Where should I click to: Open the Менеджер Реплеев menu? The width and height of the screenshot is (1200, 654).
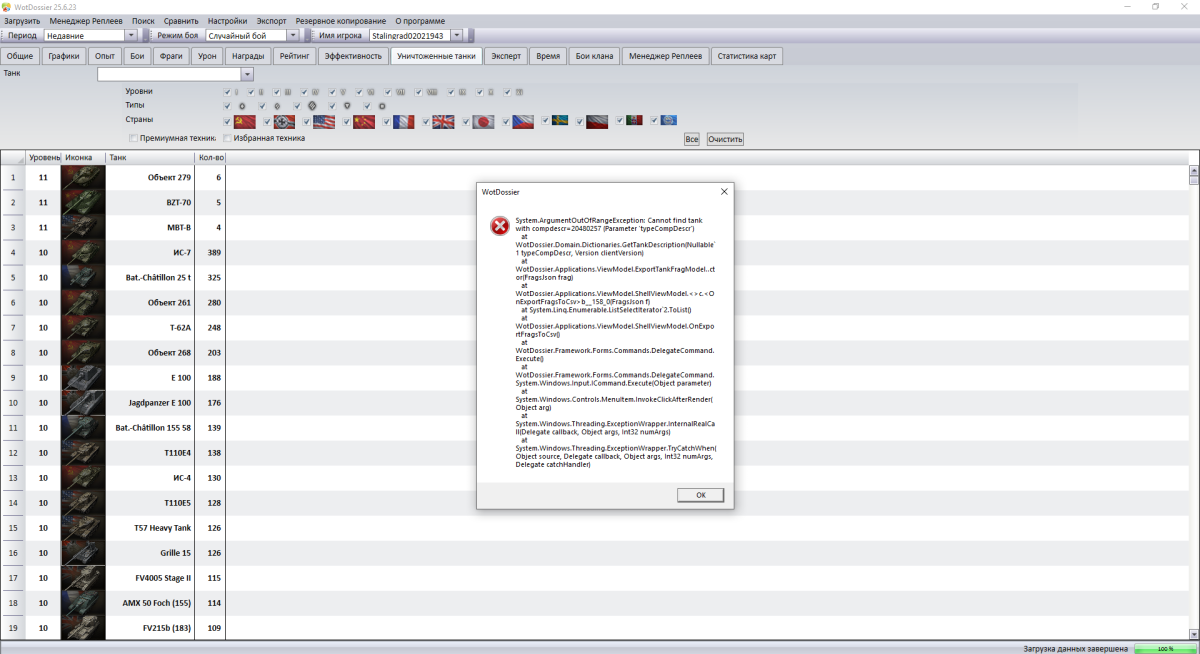86,20
